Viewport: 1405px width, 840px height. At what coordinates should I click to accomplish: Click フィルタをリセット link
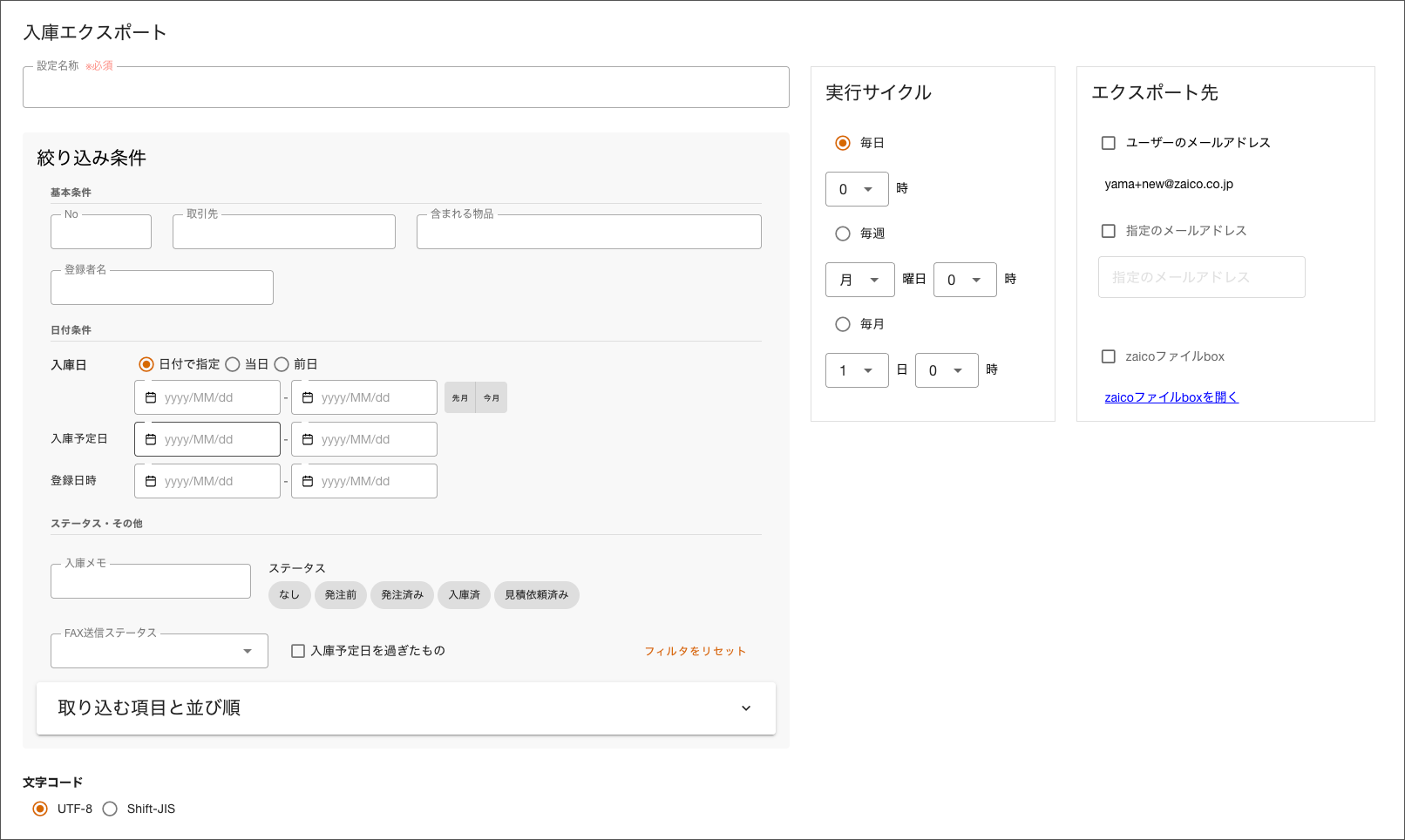(x=696, y=651)
